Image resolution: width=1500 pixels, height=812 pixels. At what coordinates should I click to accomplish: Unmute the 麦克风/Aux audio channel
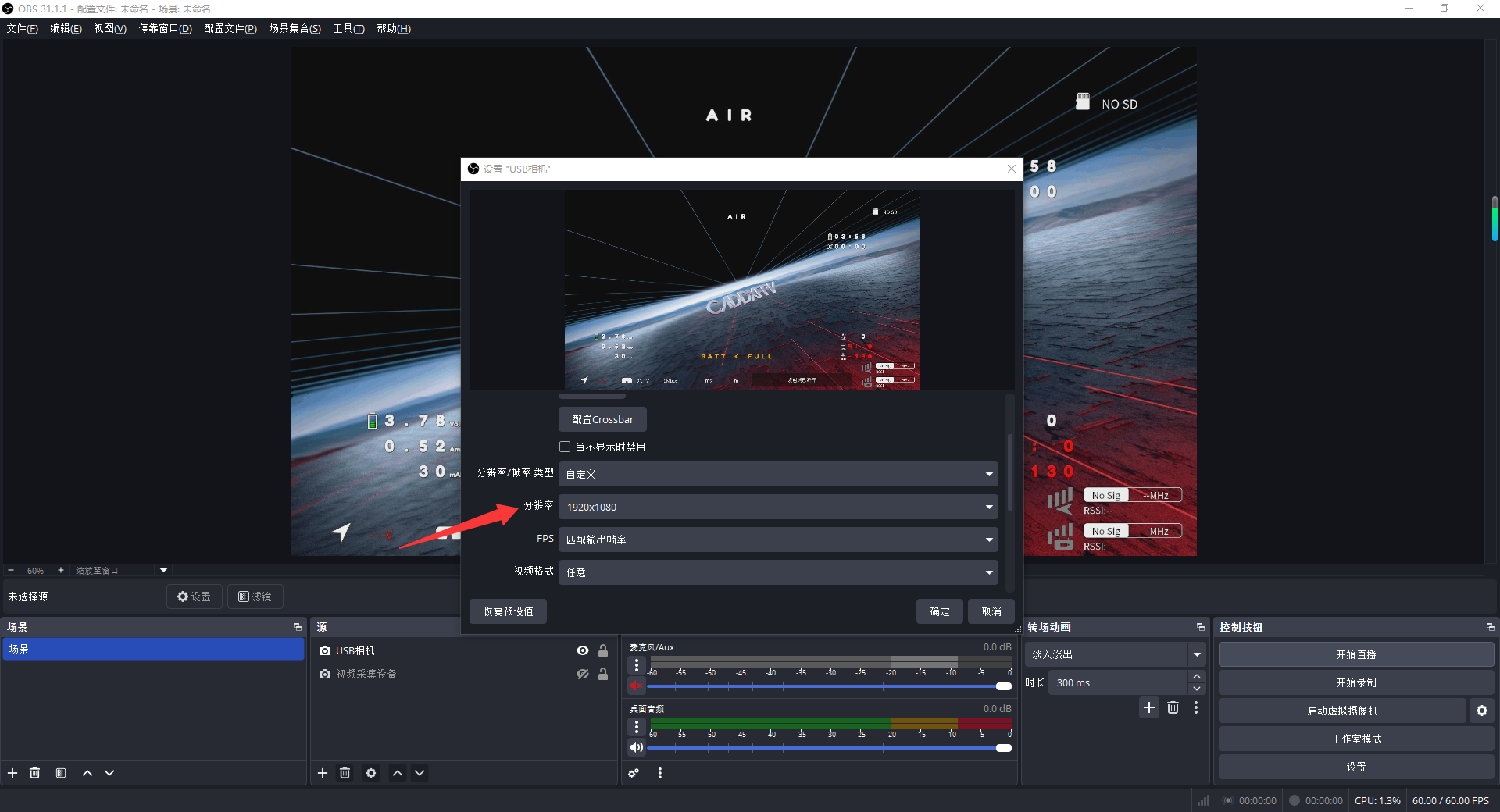pos(637,686)
